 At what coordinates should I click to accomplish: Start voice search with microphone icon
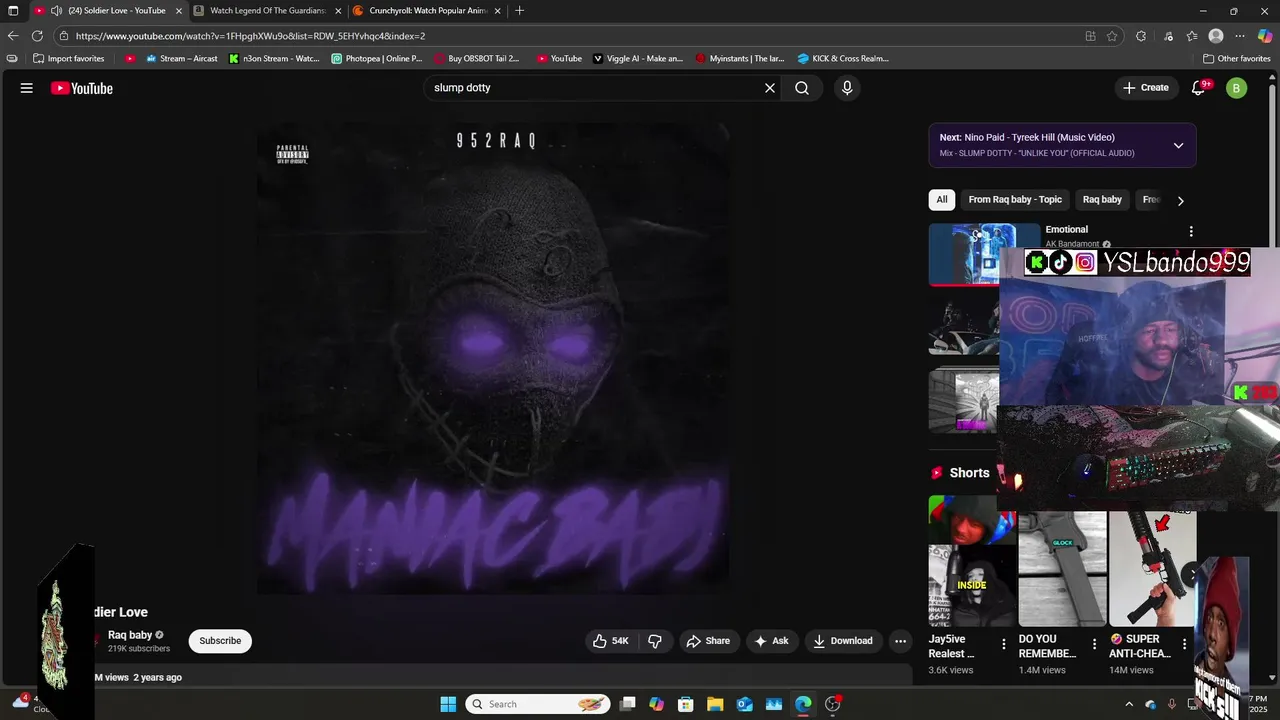847,88
